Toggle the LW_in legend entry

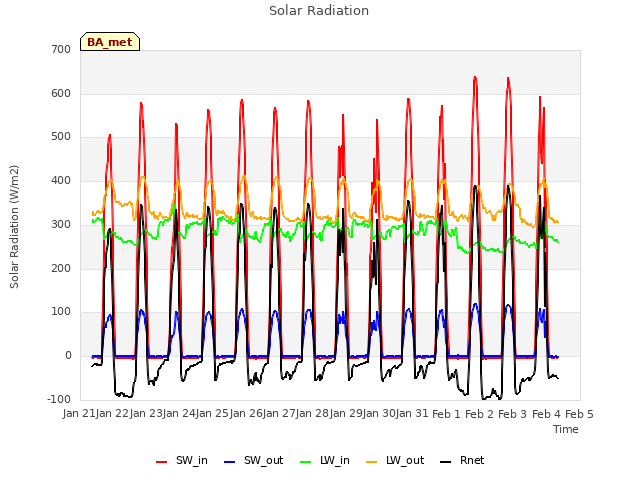[x=325, y=460]
